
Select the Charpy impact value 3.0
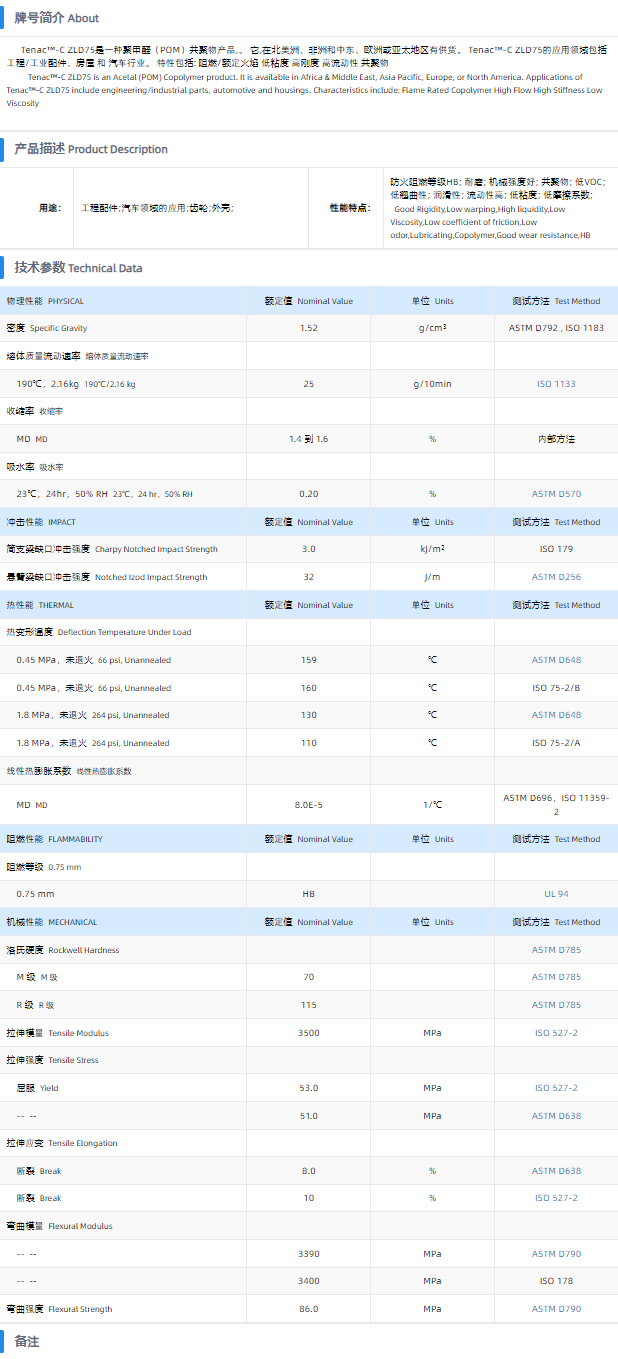[x=308, y=549]
